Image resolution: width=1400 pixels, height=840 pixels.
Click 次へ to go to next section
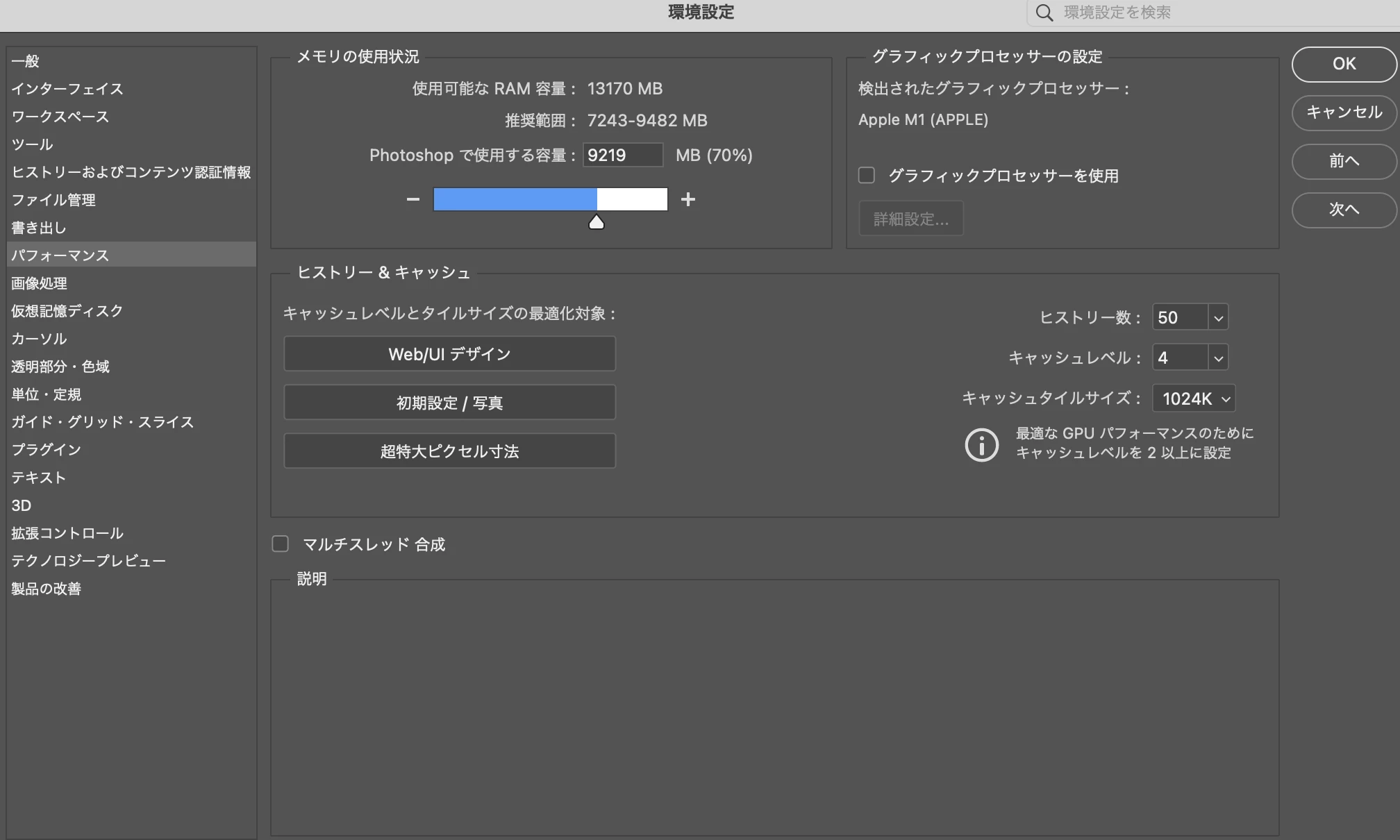[1344, 210]
